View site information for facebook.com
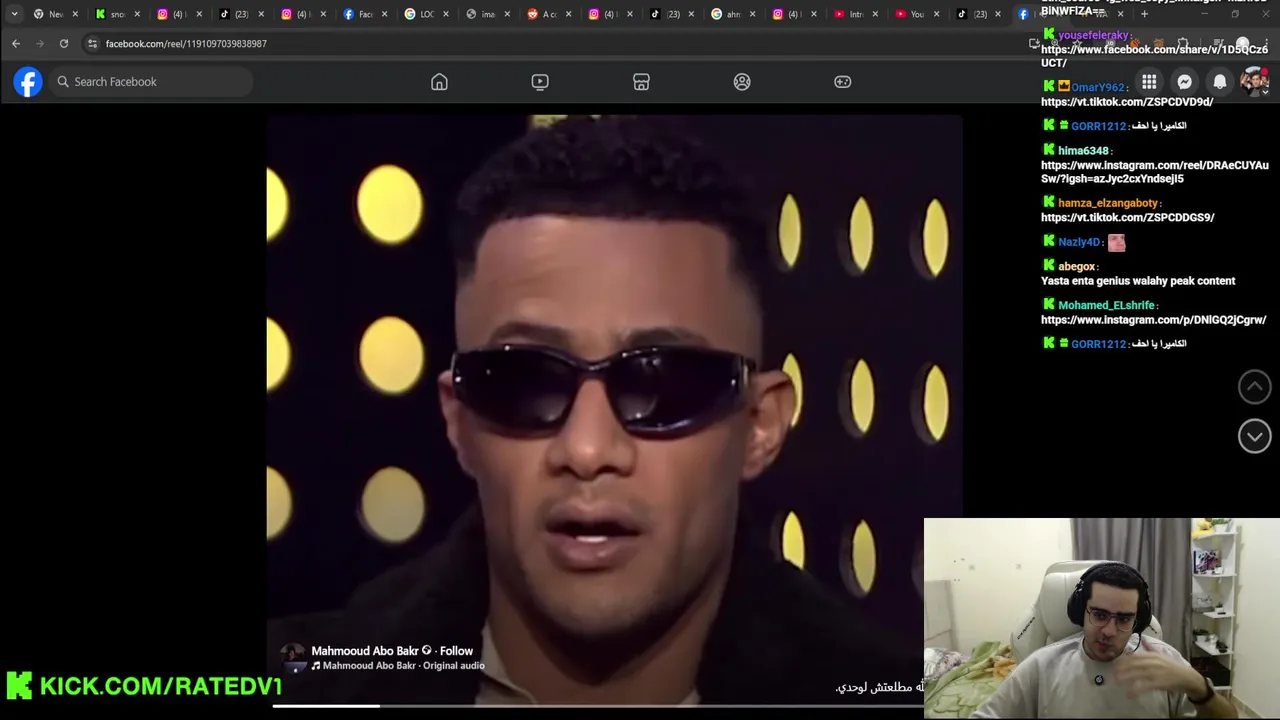 pyautogui.click(x=92, y=44)
